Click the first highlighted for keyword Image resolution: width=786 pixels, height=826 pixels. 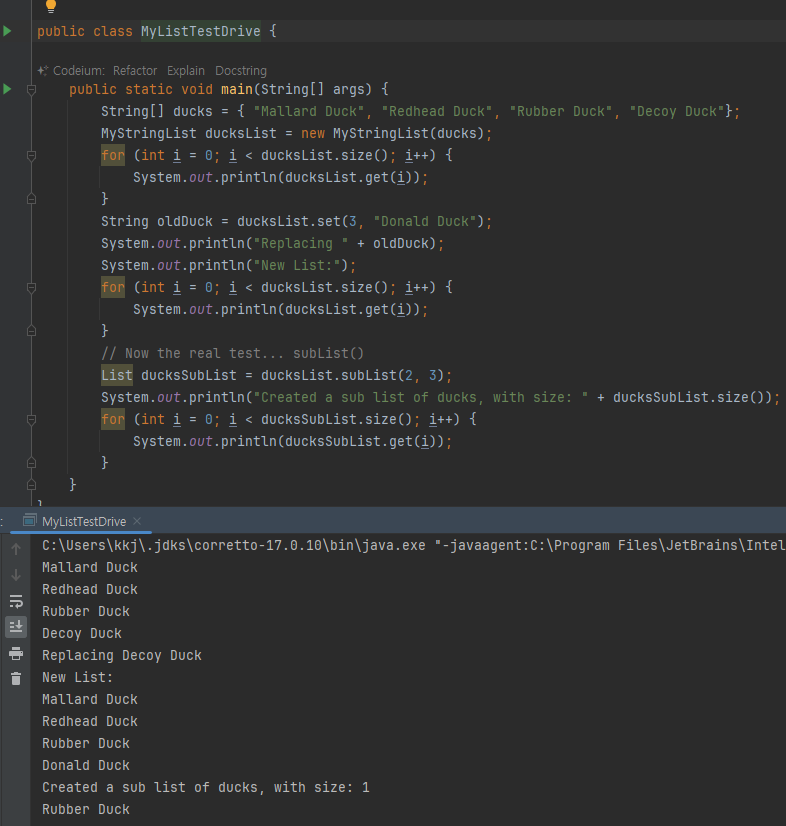tap(113, 155)
